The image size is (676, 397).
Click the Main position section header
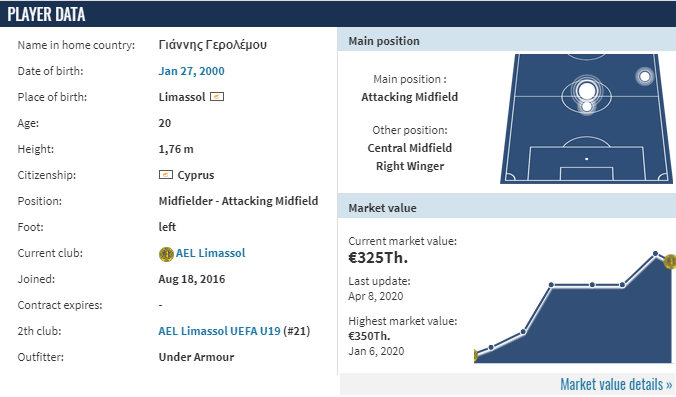click(x=507, y=41)
